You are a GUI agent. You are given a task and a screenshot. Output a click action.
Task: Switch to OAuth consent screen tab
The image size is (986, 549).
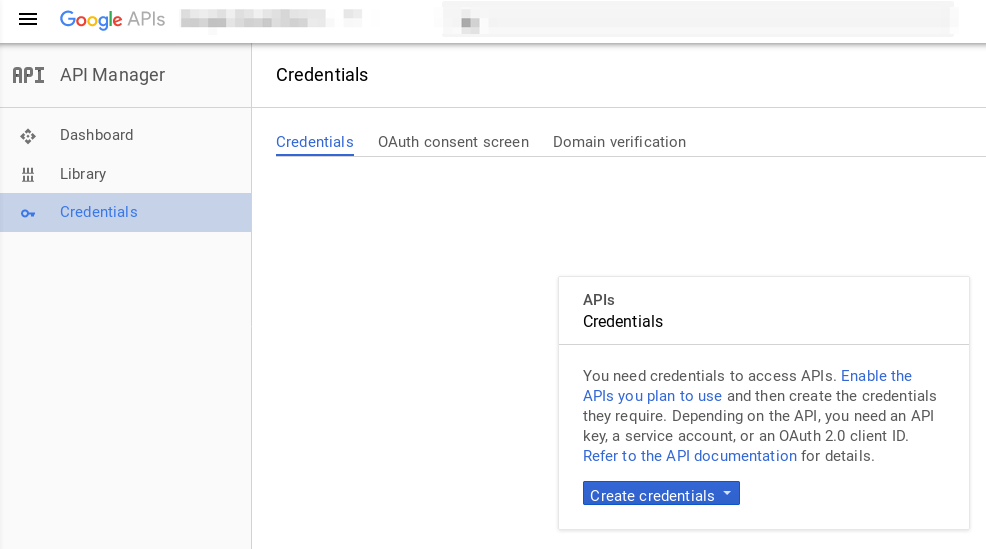point(453,142)
